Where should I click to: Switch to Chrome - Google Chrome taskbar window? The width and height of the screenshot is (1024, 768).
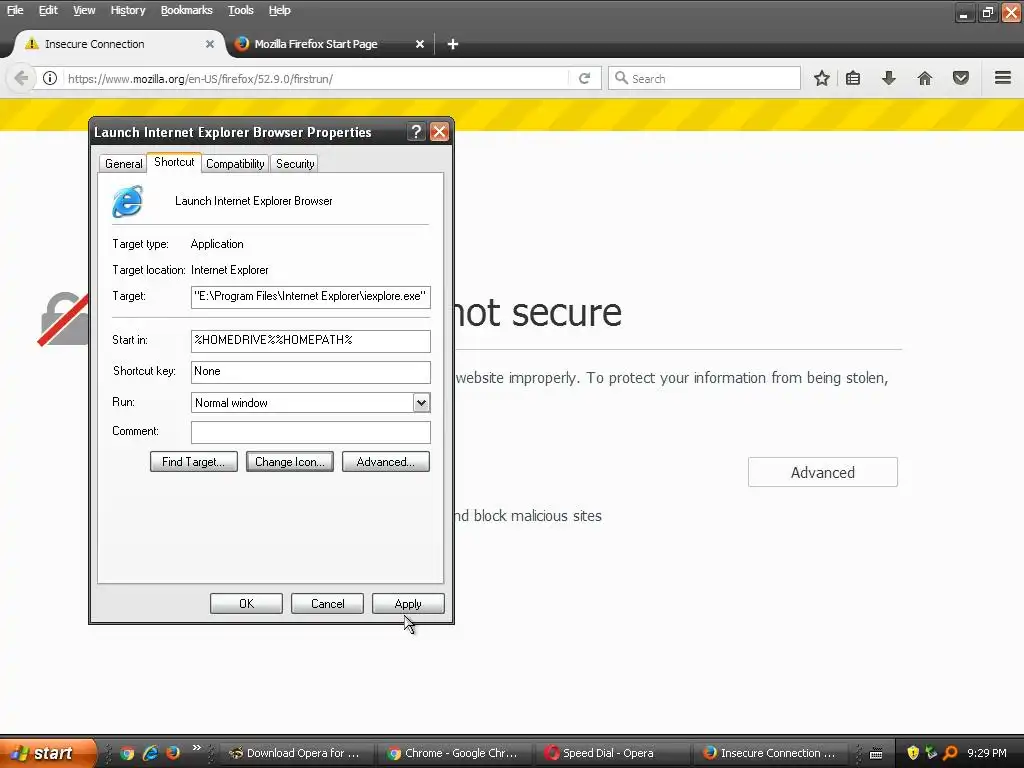point(455,753)
